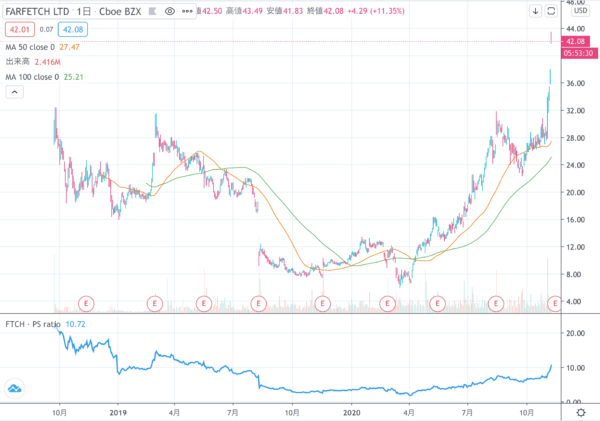
Task: Click the 20.00 label on the PS ratio axis
Action: [x=576, y=333]
